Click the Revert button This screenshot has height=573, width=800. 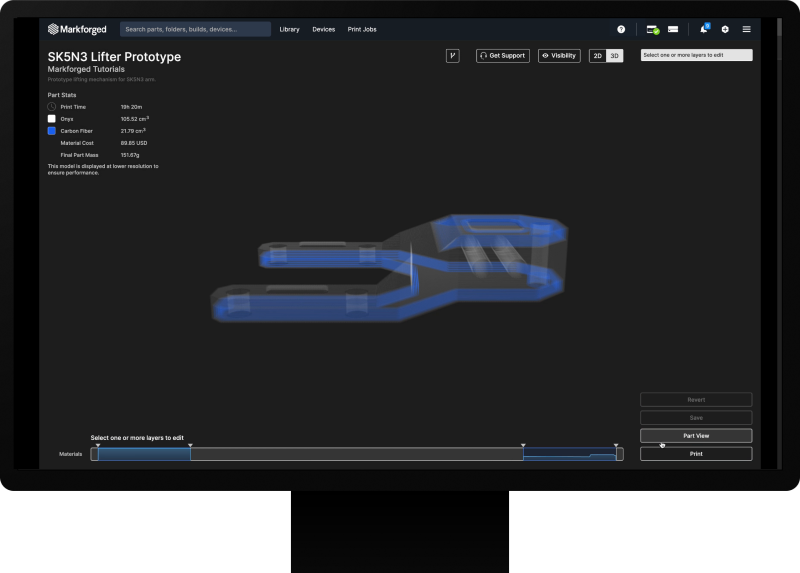pyautogui.click(x=696, y=400)
